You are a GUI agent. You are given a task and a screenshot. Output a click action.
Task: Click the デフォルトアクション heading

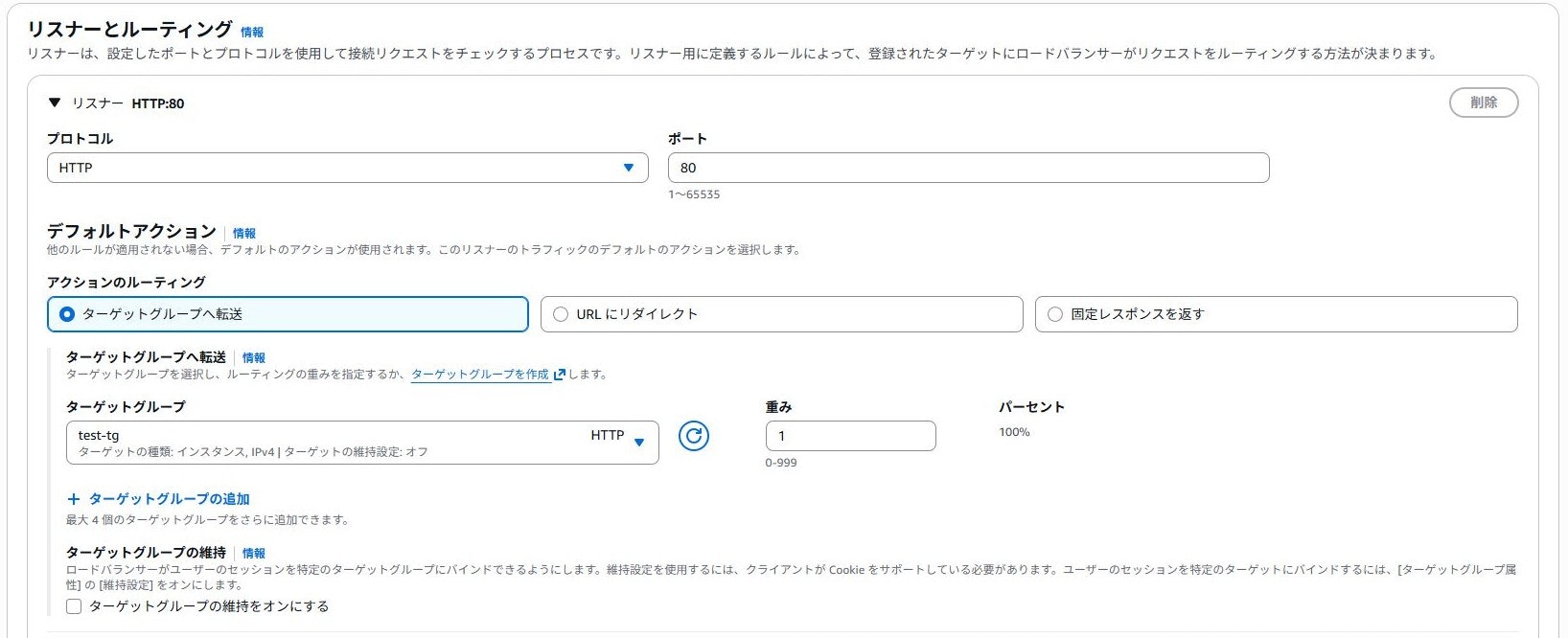click(131, 231)
